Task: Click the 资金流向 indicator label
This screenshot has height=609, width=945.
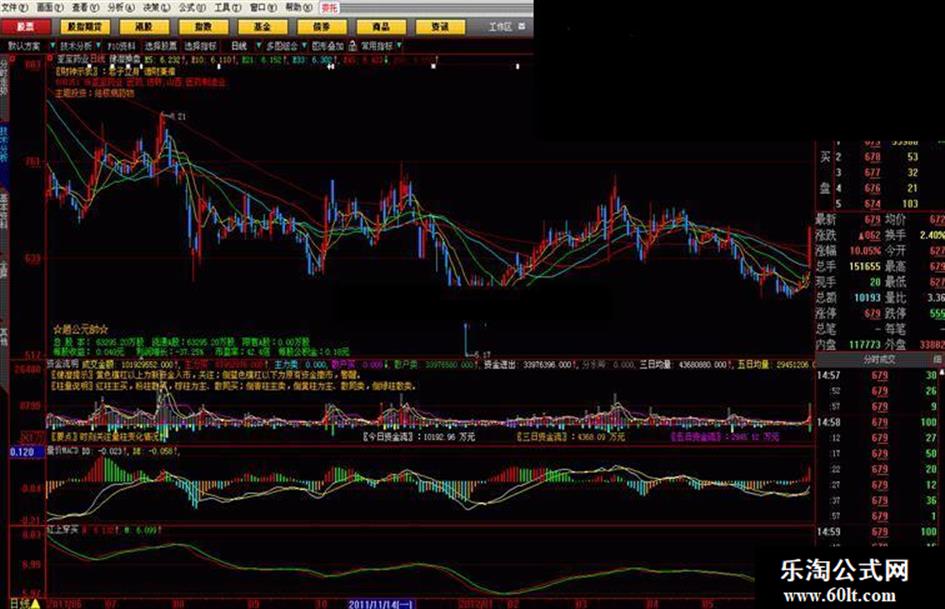Action: pos(63,364)
